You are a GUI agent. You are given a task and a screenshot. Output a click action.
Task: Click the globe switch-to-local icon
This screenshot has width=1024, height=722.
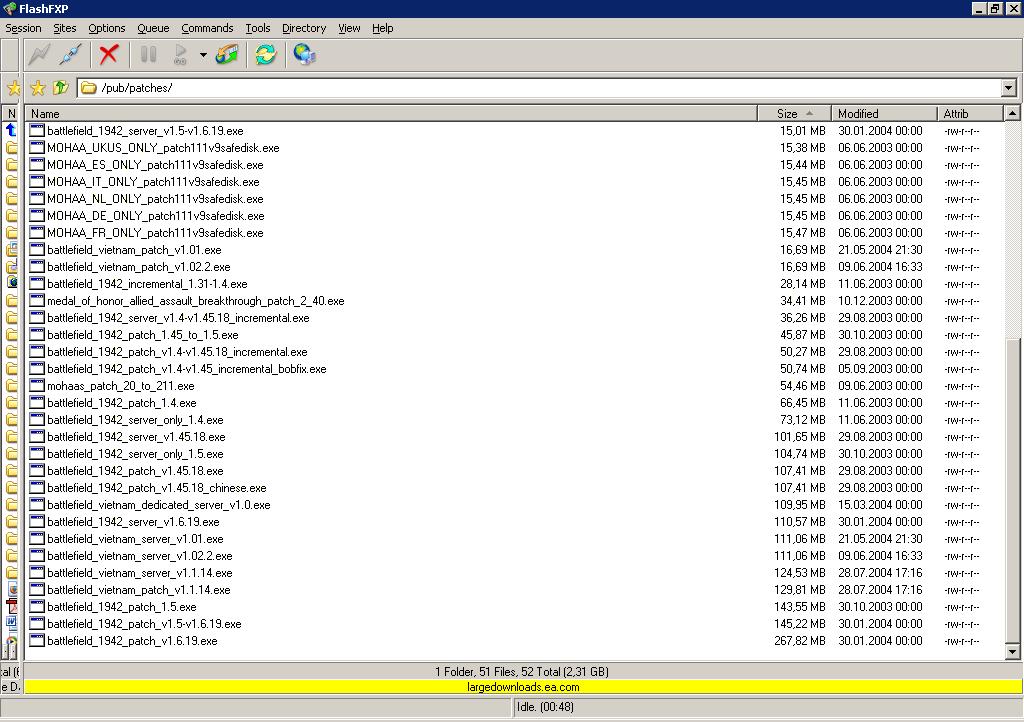tap(304, 54)
